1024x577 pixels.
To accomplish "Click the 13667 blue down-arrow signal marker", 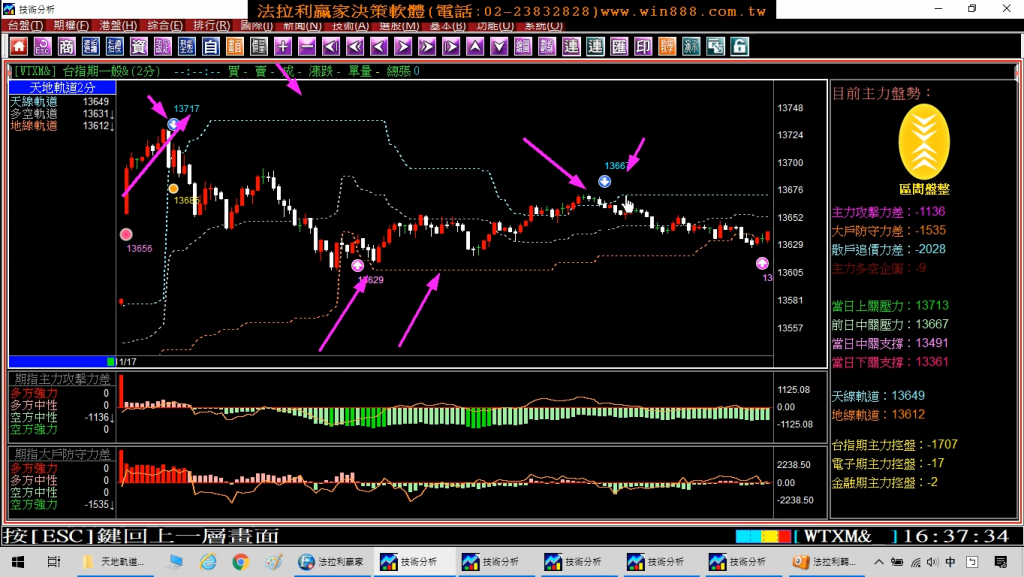I will (605, 181).
